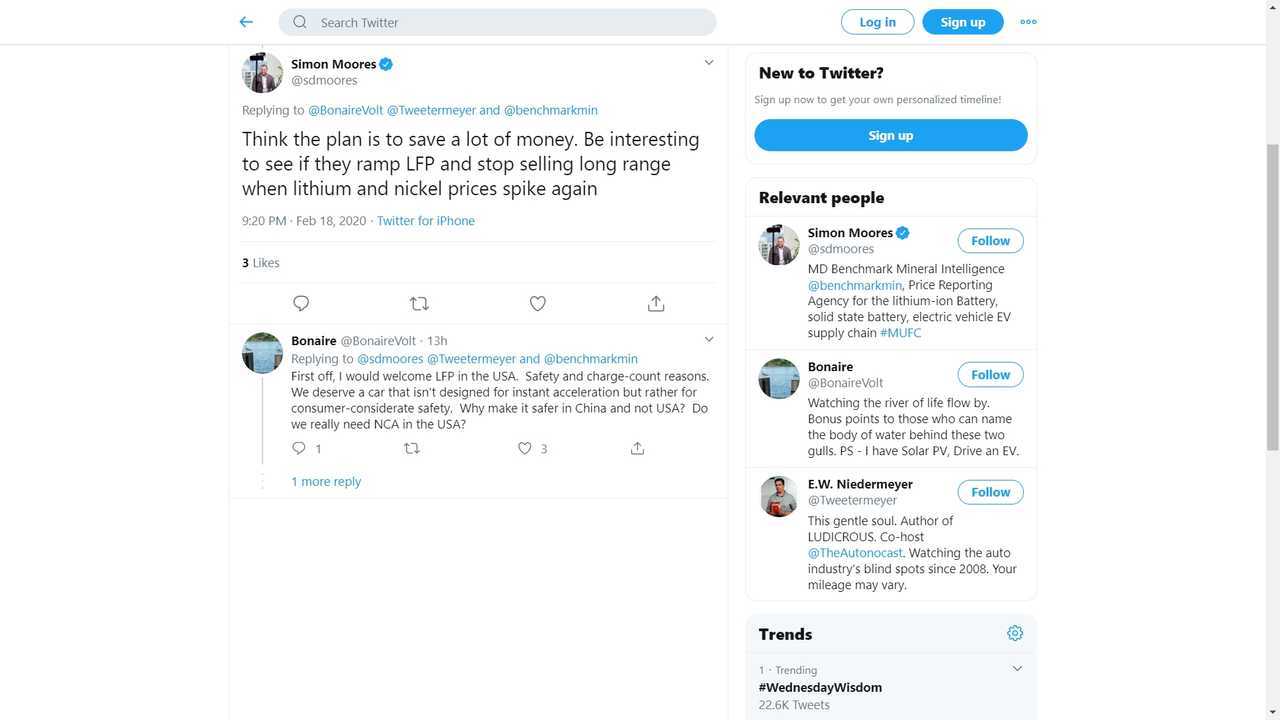The image size is (1280, 720).
Task: Click the back arrow icon
Action: point(246,22)
